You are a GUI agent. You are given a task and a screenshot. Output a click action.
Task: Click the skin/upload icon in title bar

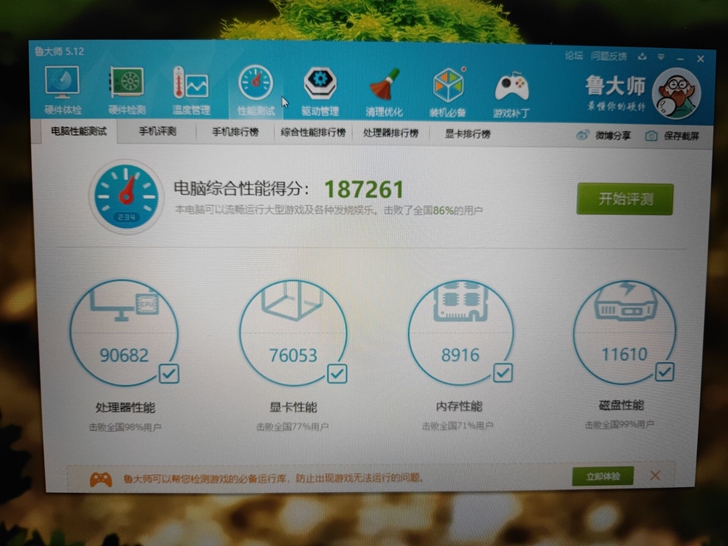[642, 57]
